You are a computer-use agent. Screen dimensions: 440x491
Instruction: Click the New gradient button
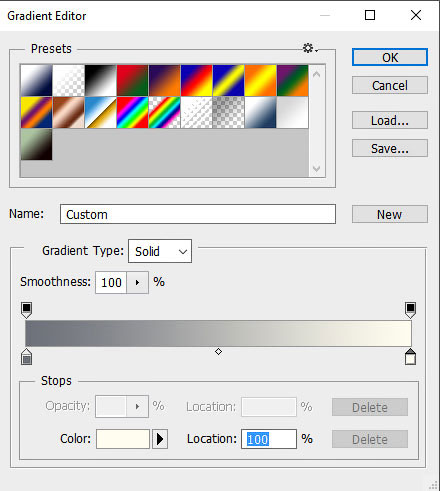[x=390, y=214]
